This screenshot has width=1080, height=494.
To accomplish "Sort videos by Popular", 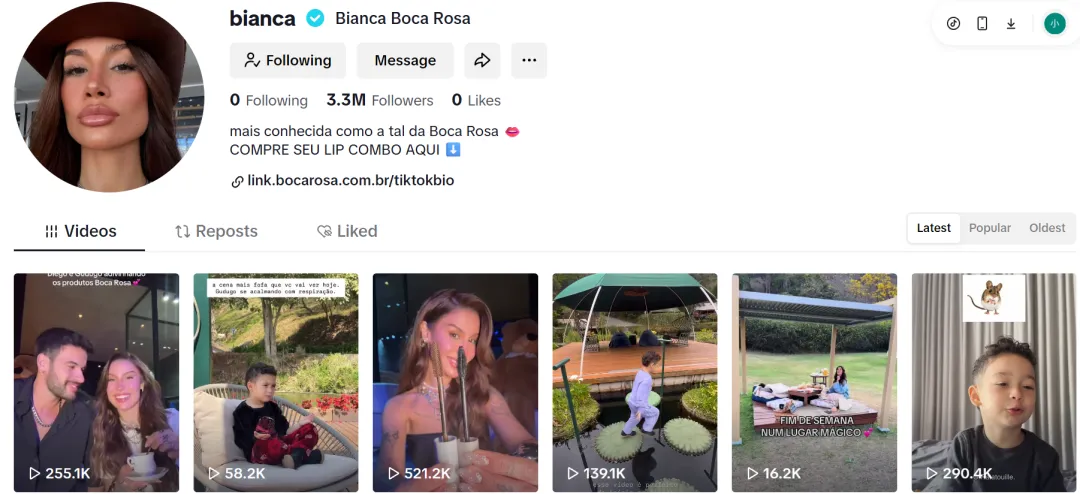I will click(x=990, y=228).
